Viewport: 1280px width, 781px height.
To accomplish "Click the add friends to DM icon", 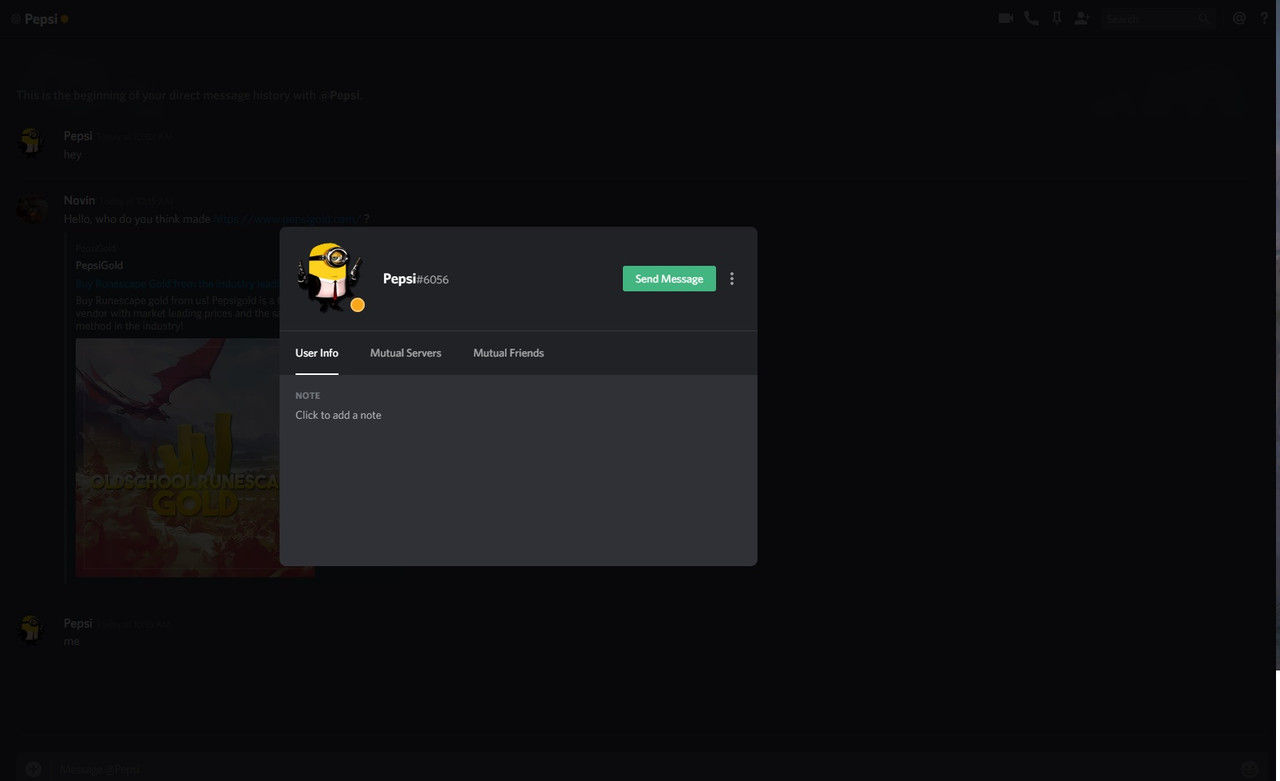I will pos(1081,18).
